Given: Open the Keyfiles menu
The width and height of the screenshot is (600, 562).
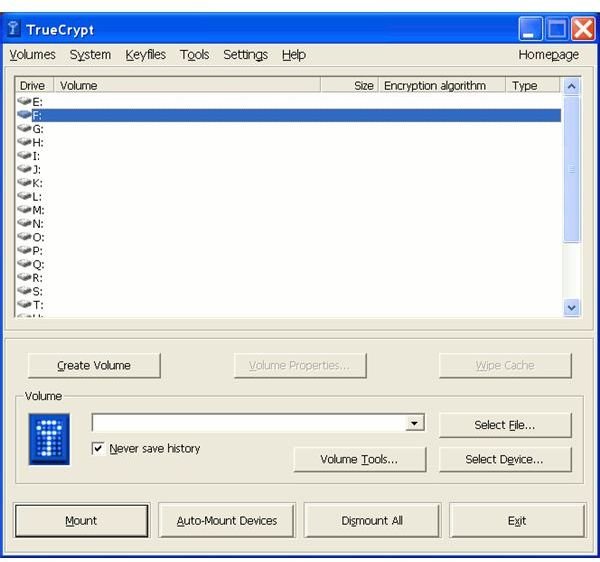Looking at the screenshot, I should [x=146, y=55].
